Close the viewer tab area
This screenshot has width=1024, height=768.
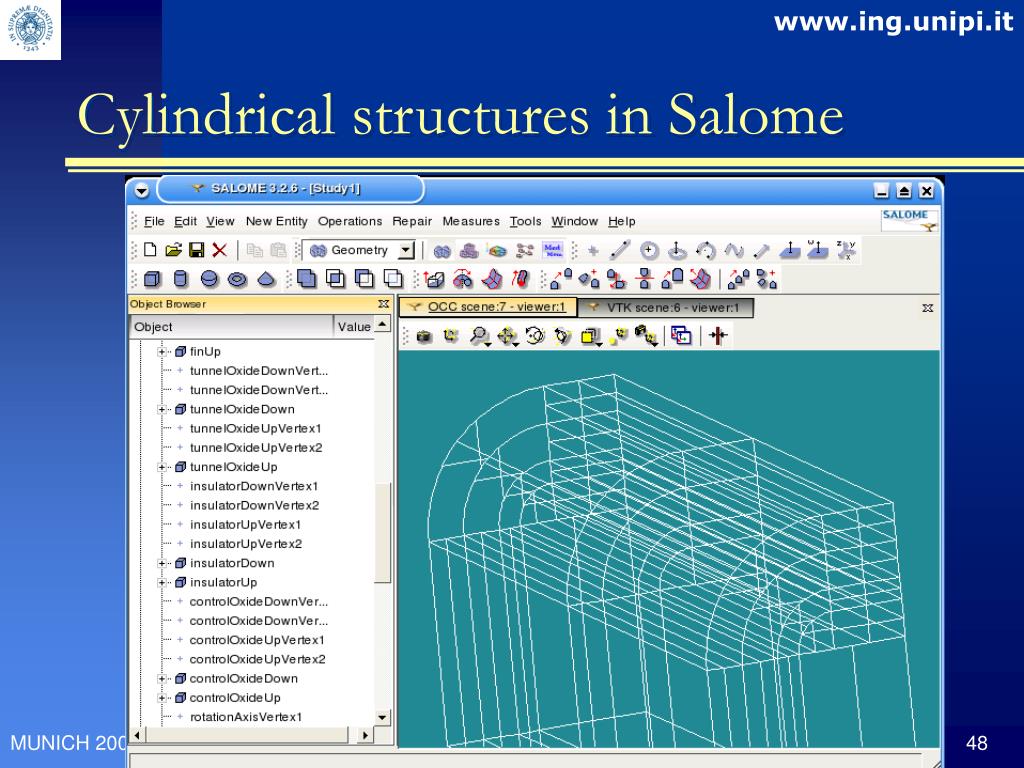(x=927, y=308)
